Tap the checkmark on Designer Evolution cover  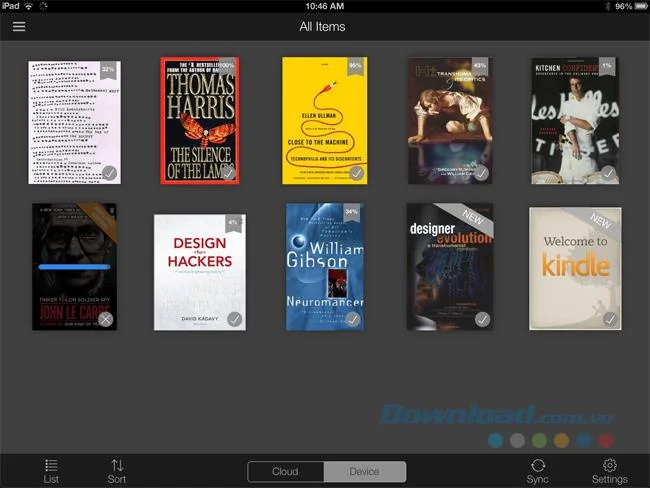[482, 319]
